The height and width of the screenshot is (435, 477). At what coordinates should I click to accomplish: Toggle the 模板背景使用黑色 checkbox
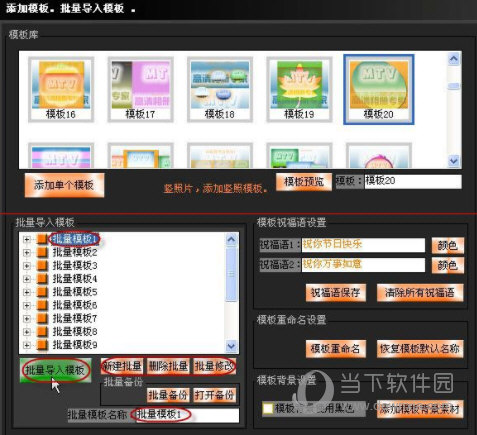(267, 408)
